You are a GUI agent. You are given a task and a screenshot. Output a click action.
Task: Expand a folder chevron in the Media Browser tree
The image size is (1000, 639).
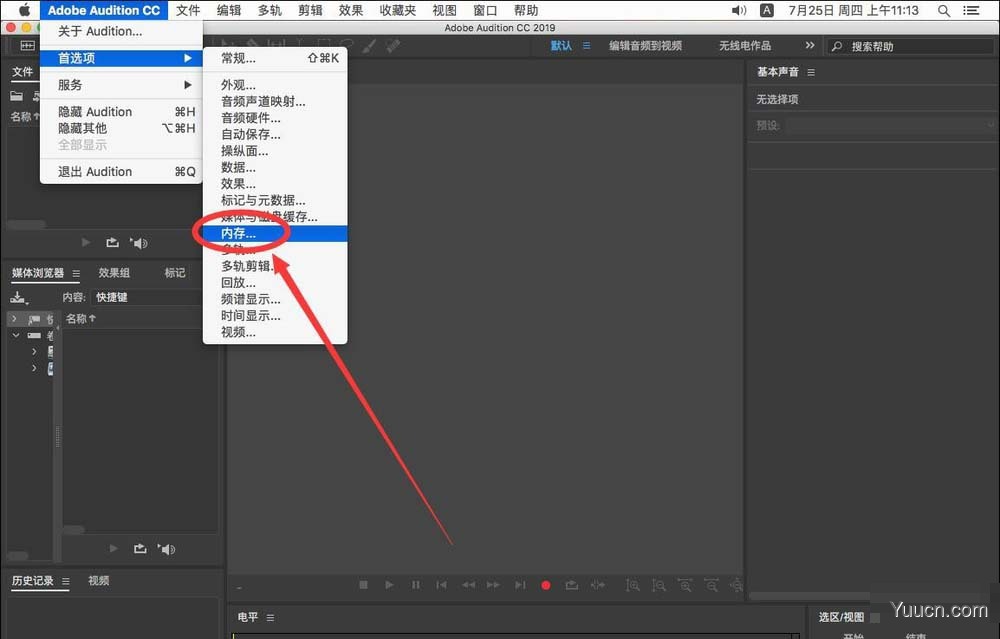click(14, 319)
